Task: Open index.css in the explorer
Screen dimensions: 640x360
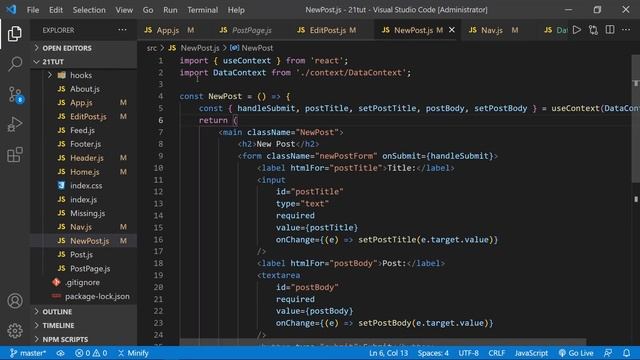Action: tap(84, 185)
